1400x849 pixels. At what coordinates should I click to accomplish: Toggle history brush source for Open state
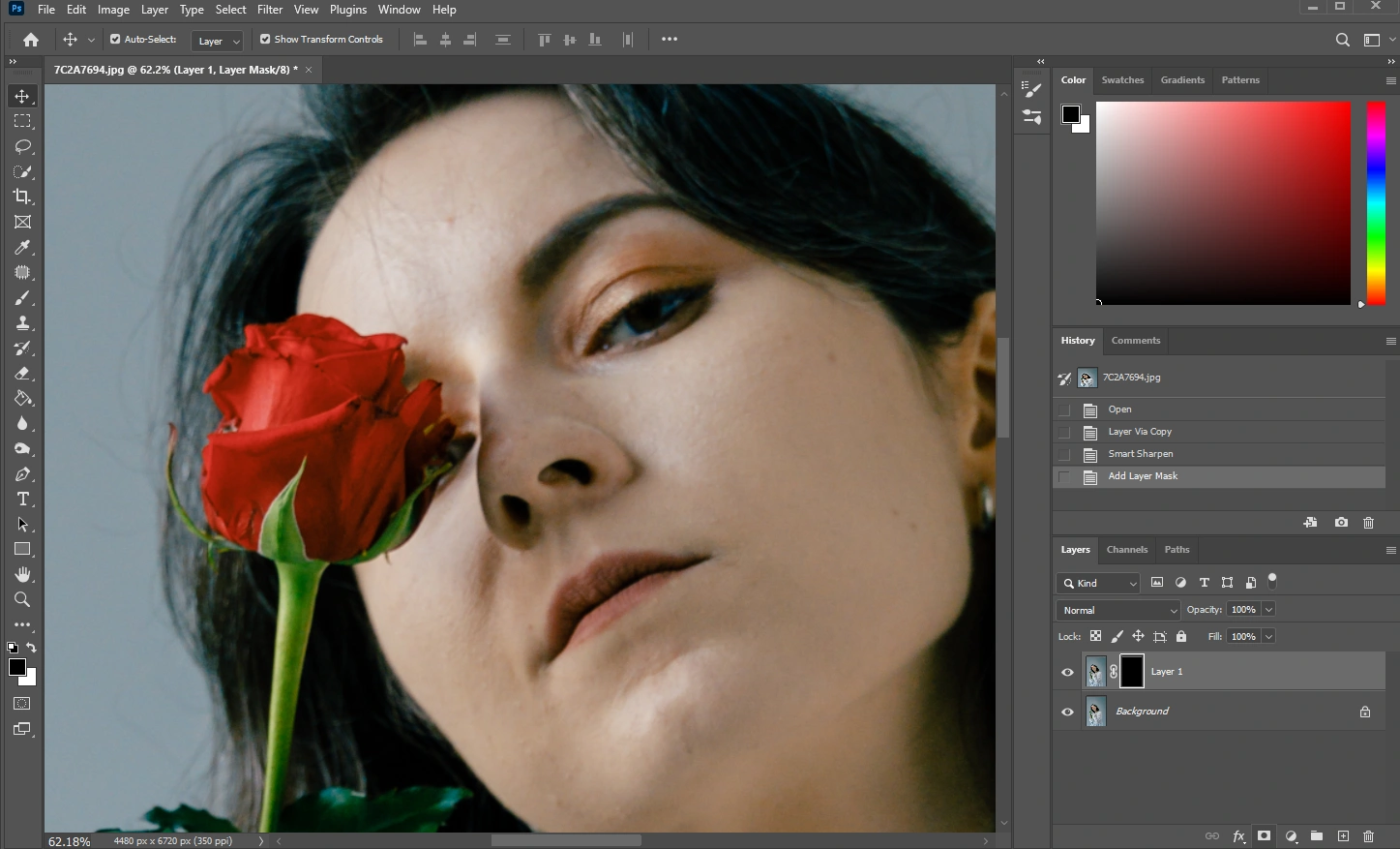coord(1064,409)
